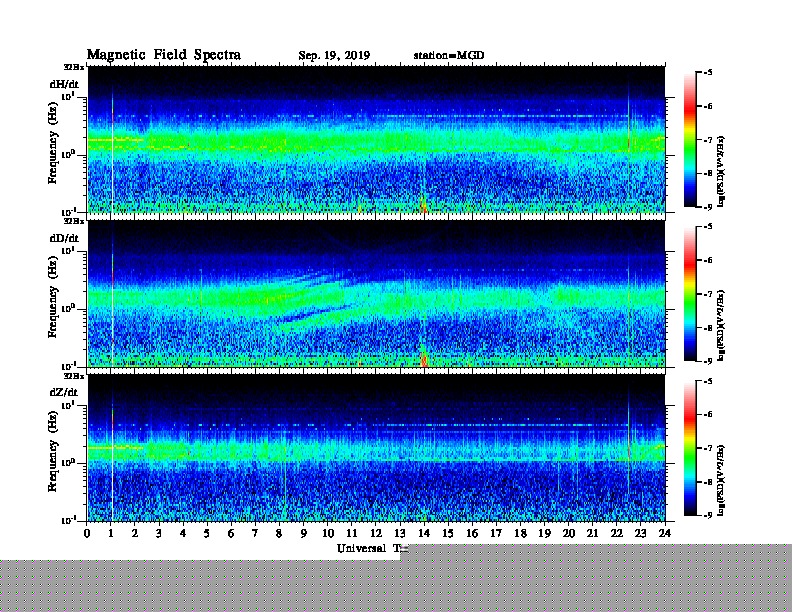Click hour tick label 19 on time axis
This screenshot has height=612, width=792.
pos(544,533)
